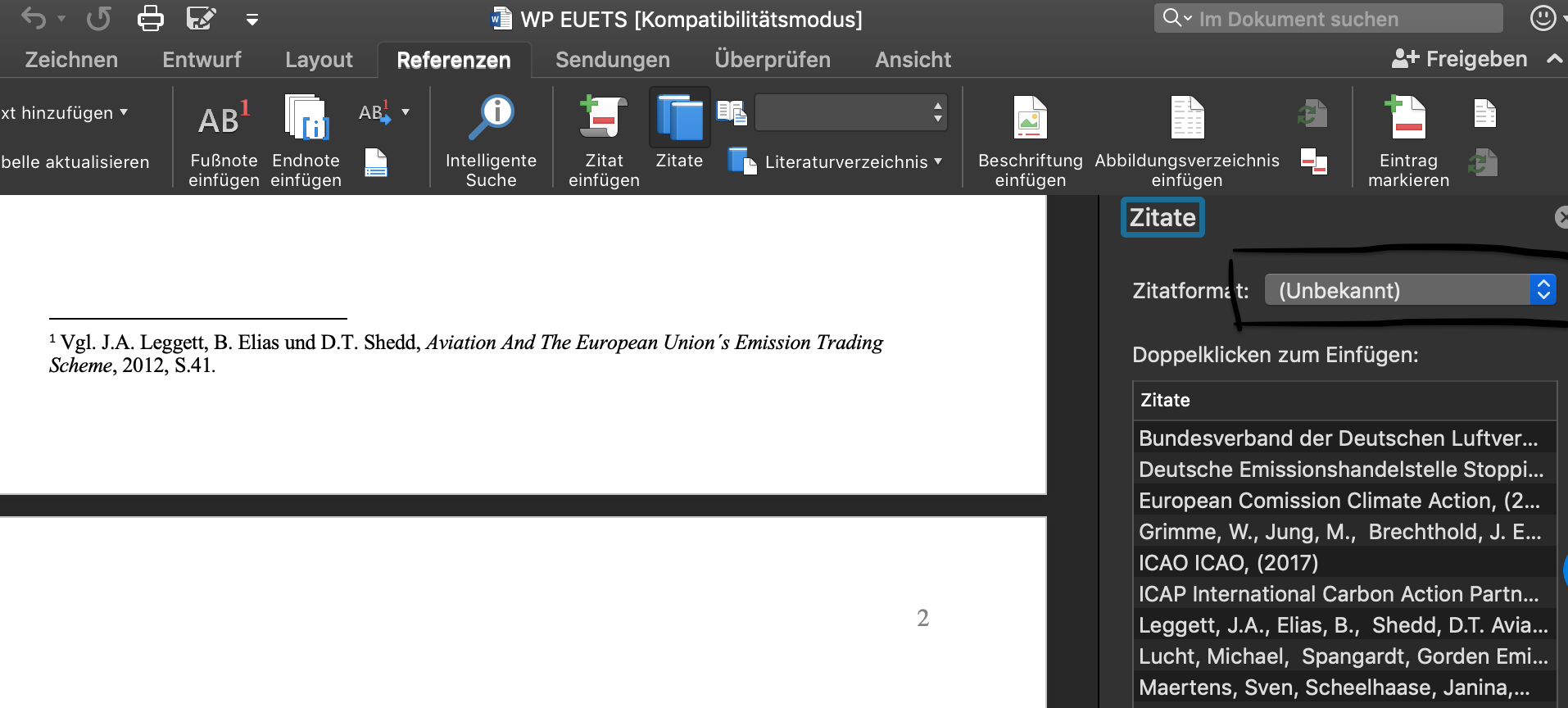The height and width of the screenshot is (708, 1568).
Task: Click the edit/track changes icon in title bar
Action: coord(201,18)
